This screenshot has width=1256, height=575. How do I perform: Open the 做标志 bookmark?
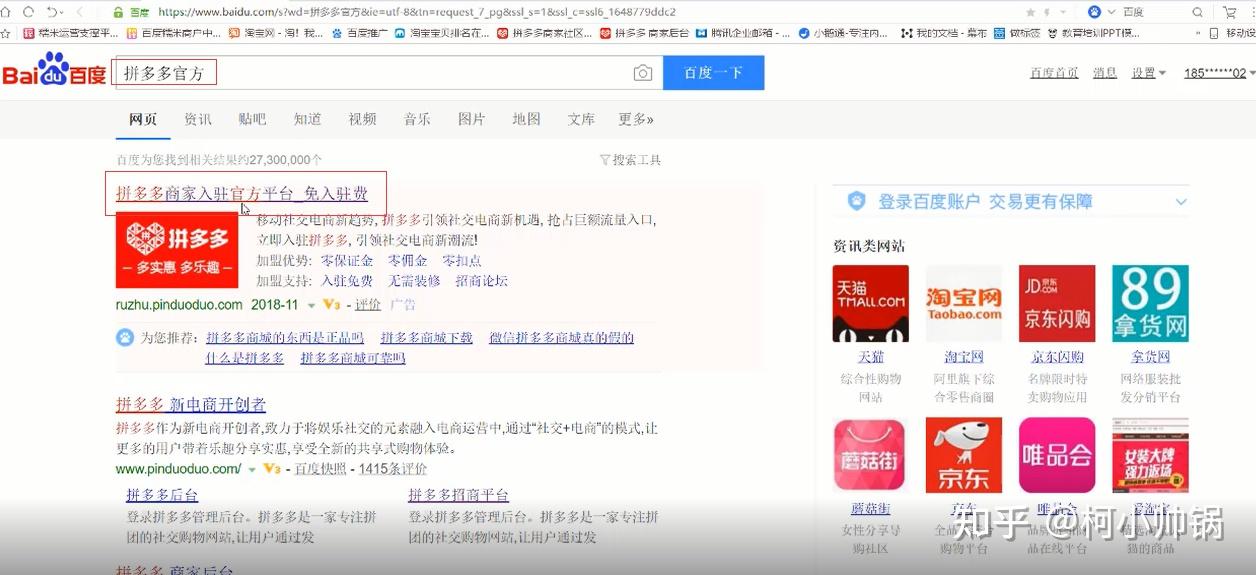(x=1017, y=32)
